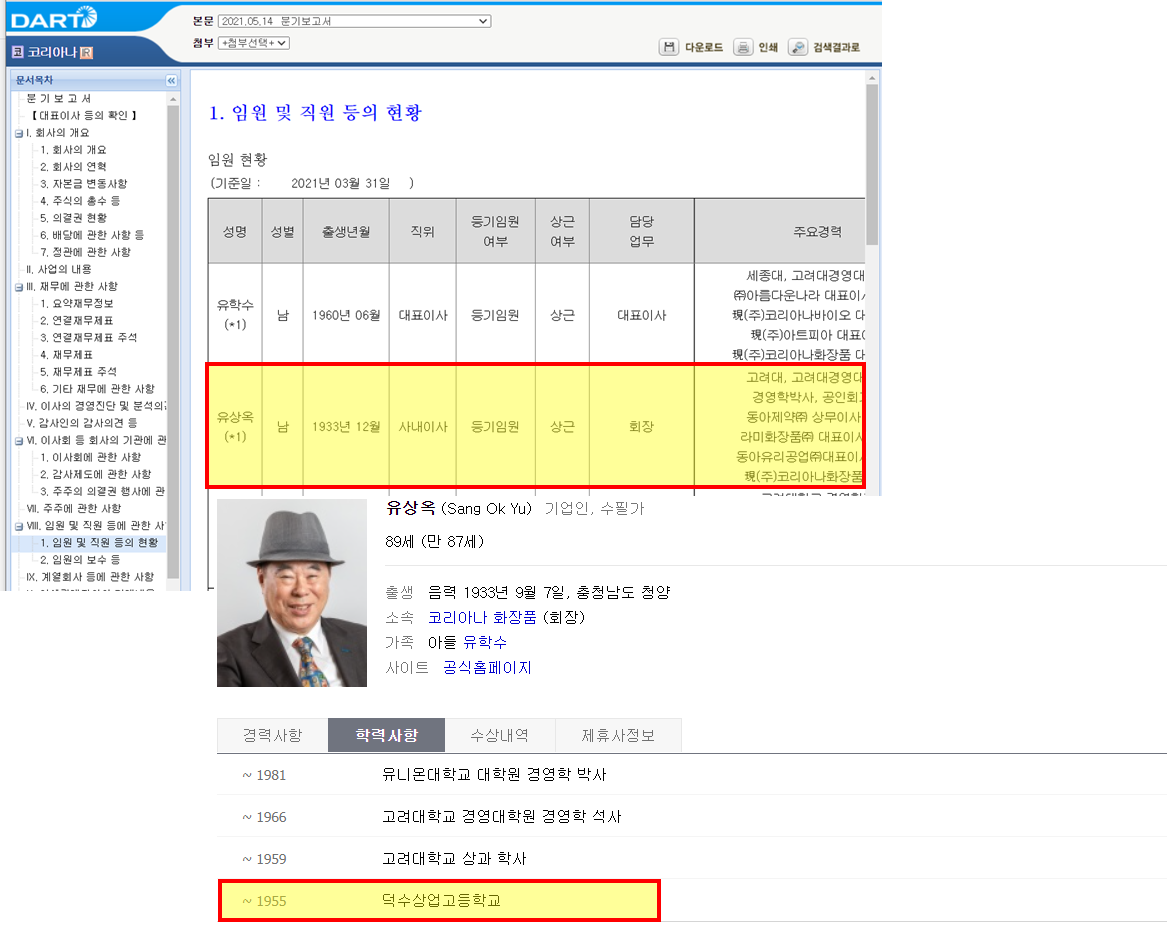Collapse the document index panel arrow
This screenshot has height=926, width=1170.
coord(171,80)
